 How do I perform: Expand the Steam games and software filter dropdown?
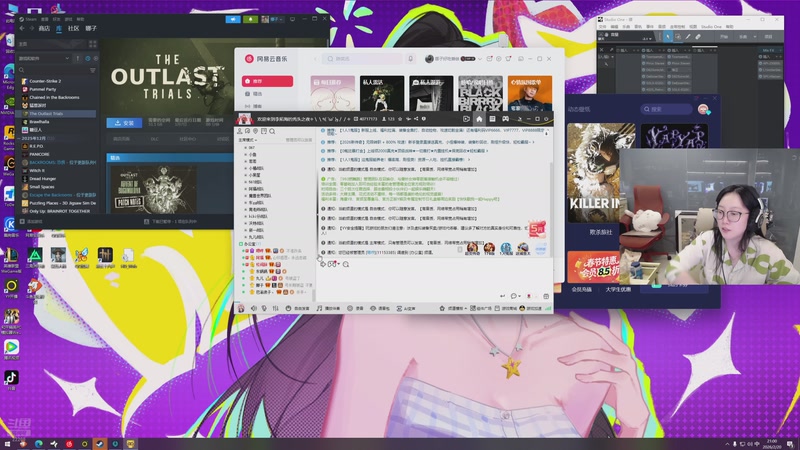coord(44,58)
